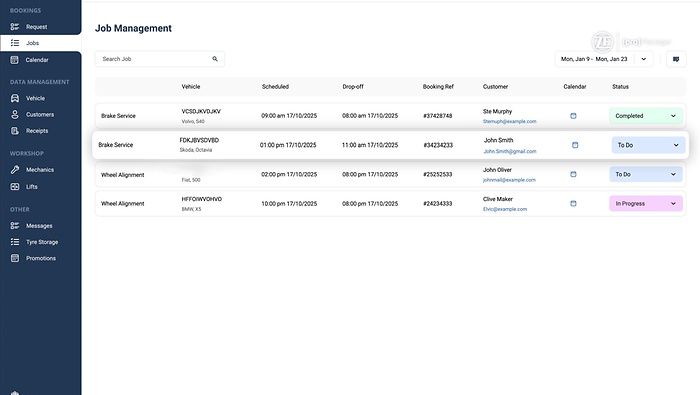Click the Receipts icon in sidebar
700x395 pixels.
tap(15, 131)
